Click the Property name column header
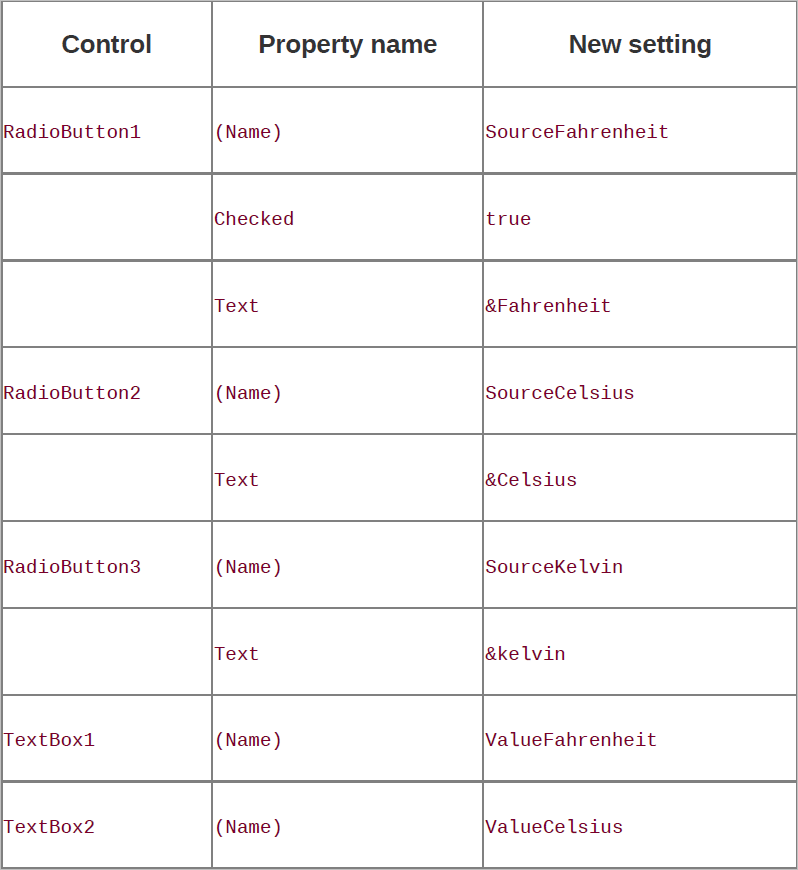Image resolution: width=798 pixels, height=870 pixels. pos(347,44)
